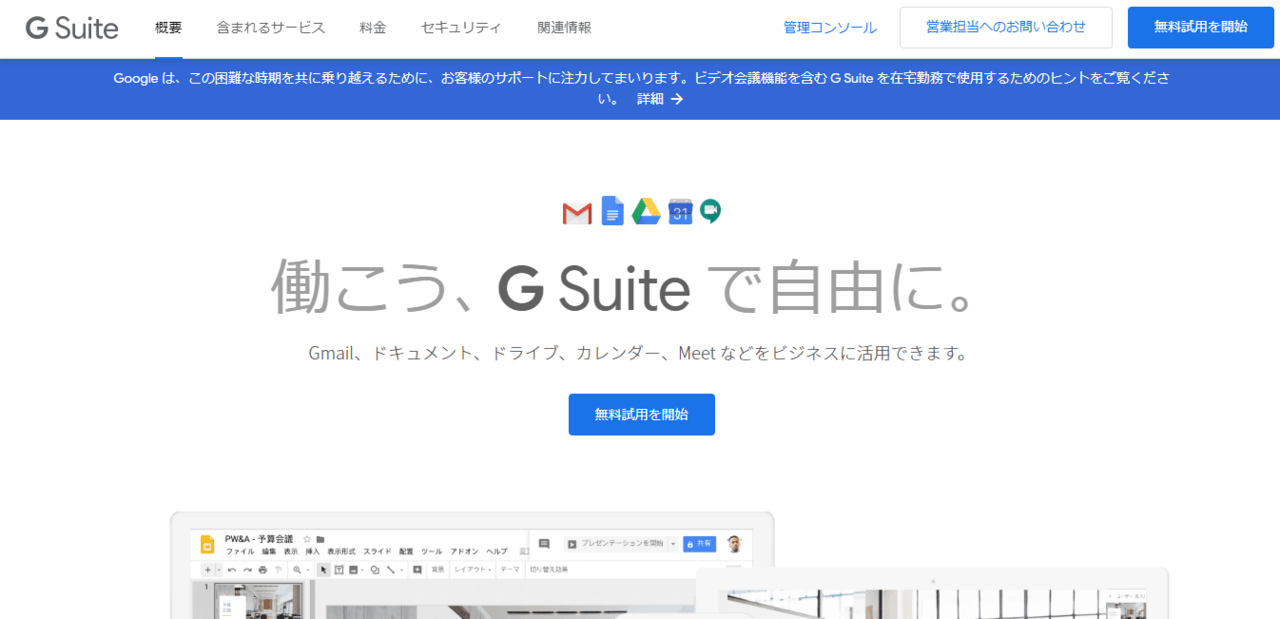The width and height of the screenshot is (1280, 619).
Task: Open the dropdown arrow beside プレゼンテーションを開始
Action: pos(673,544)
